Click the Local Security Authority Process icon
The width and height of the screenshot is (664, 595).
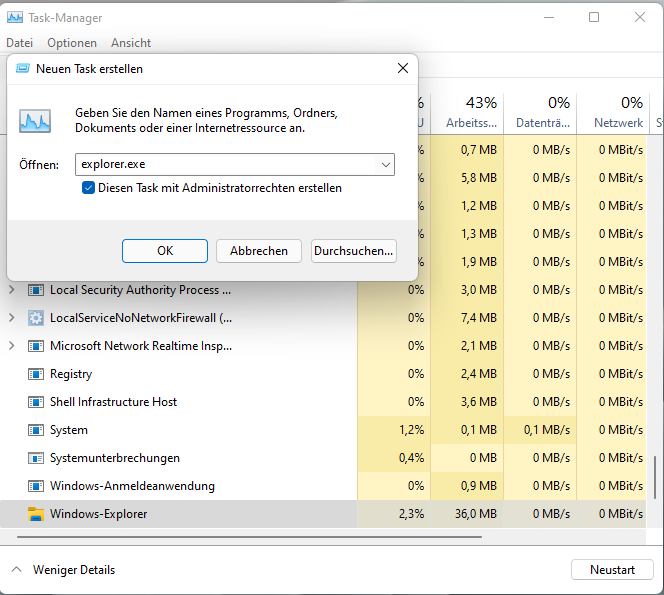point(36,290)
